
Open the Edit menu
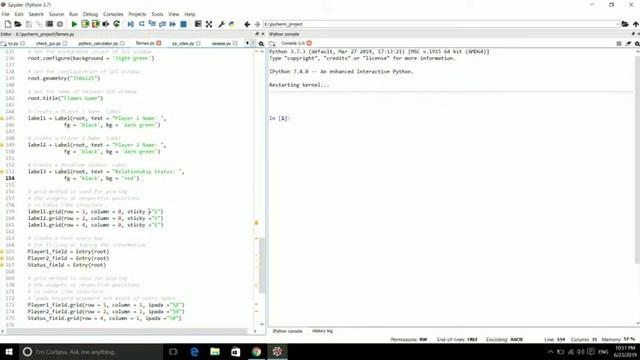(19, 14)
